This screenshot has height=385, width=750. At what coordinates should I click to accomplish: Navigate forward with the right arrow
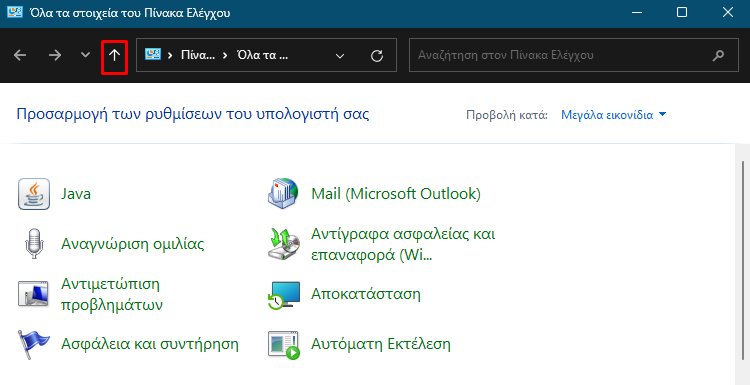55,55
